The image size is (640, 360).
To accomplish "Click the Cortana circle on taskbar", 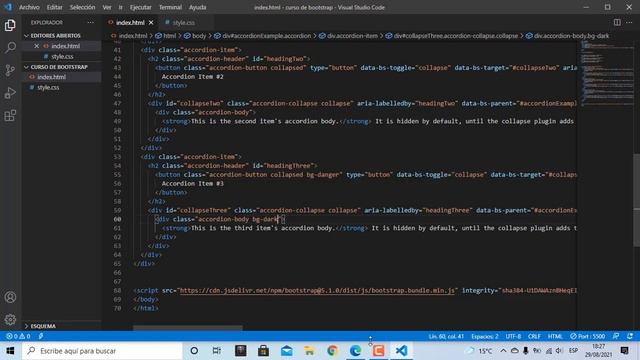I will click(194, 351).
